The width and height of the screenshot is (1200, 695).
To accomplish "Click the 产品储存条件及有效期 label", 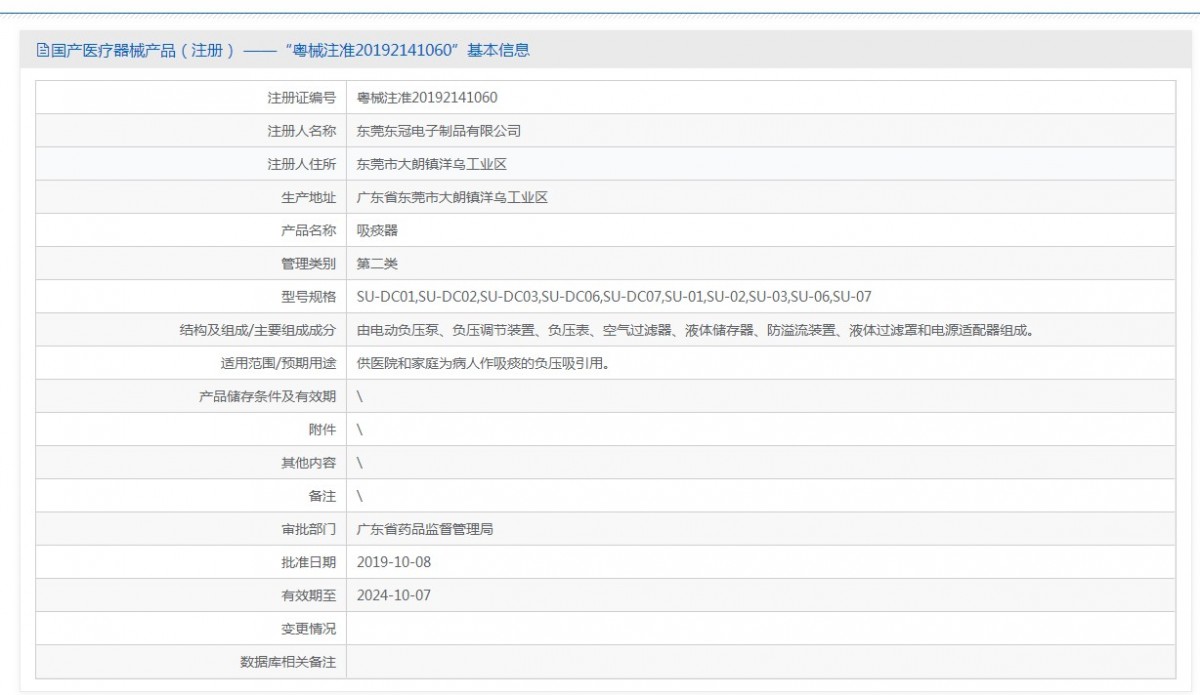I will [268, 396].
